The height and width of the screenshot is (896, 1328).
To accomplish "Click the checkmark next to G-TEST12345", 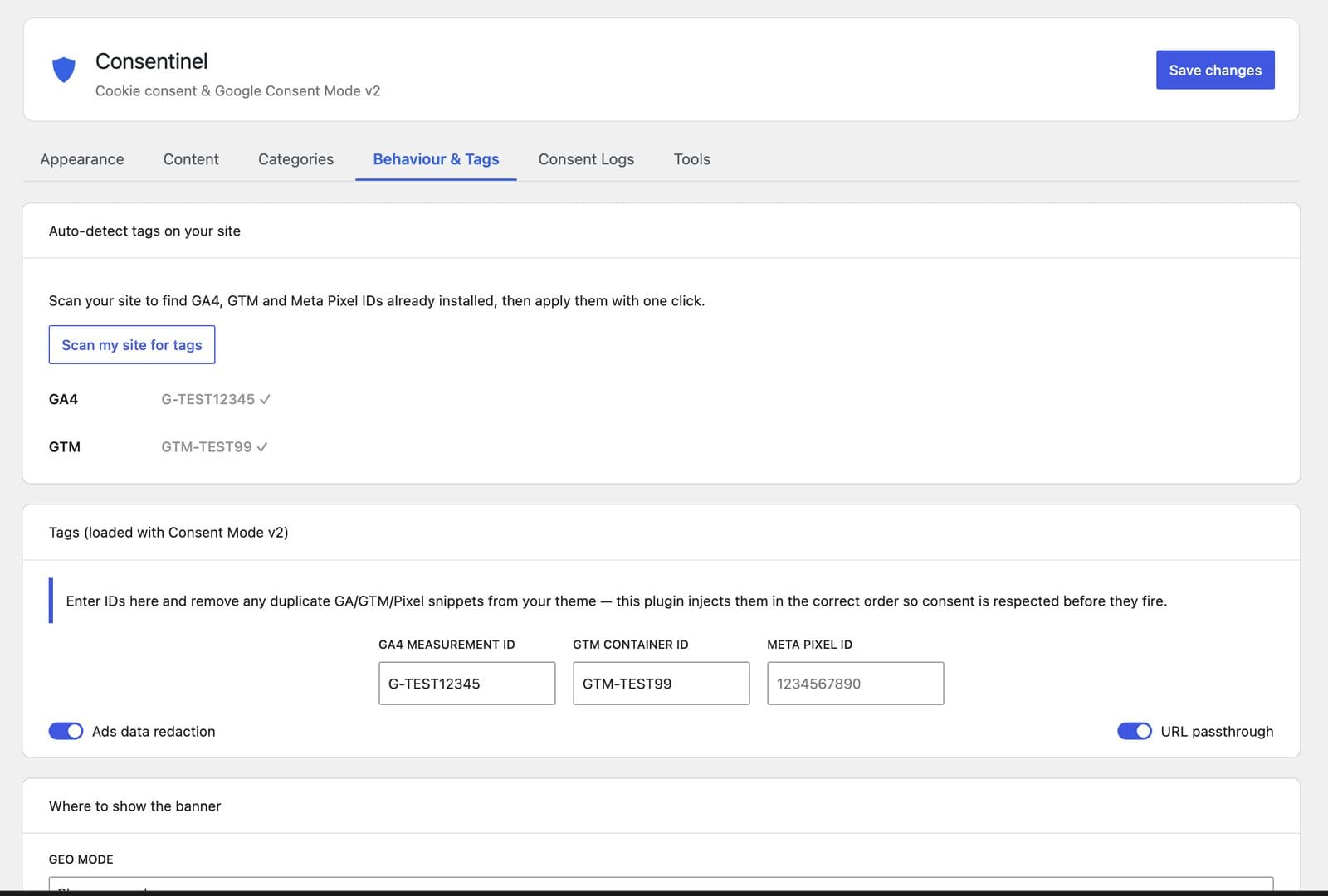I will (266, 399).
